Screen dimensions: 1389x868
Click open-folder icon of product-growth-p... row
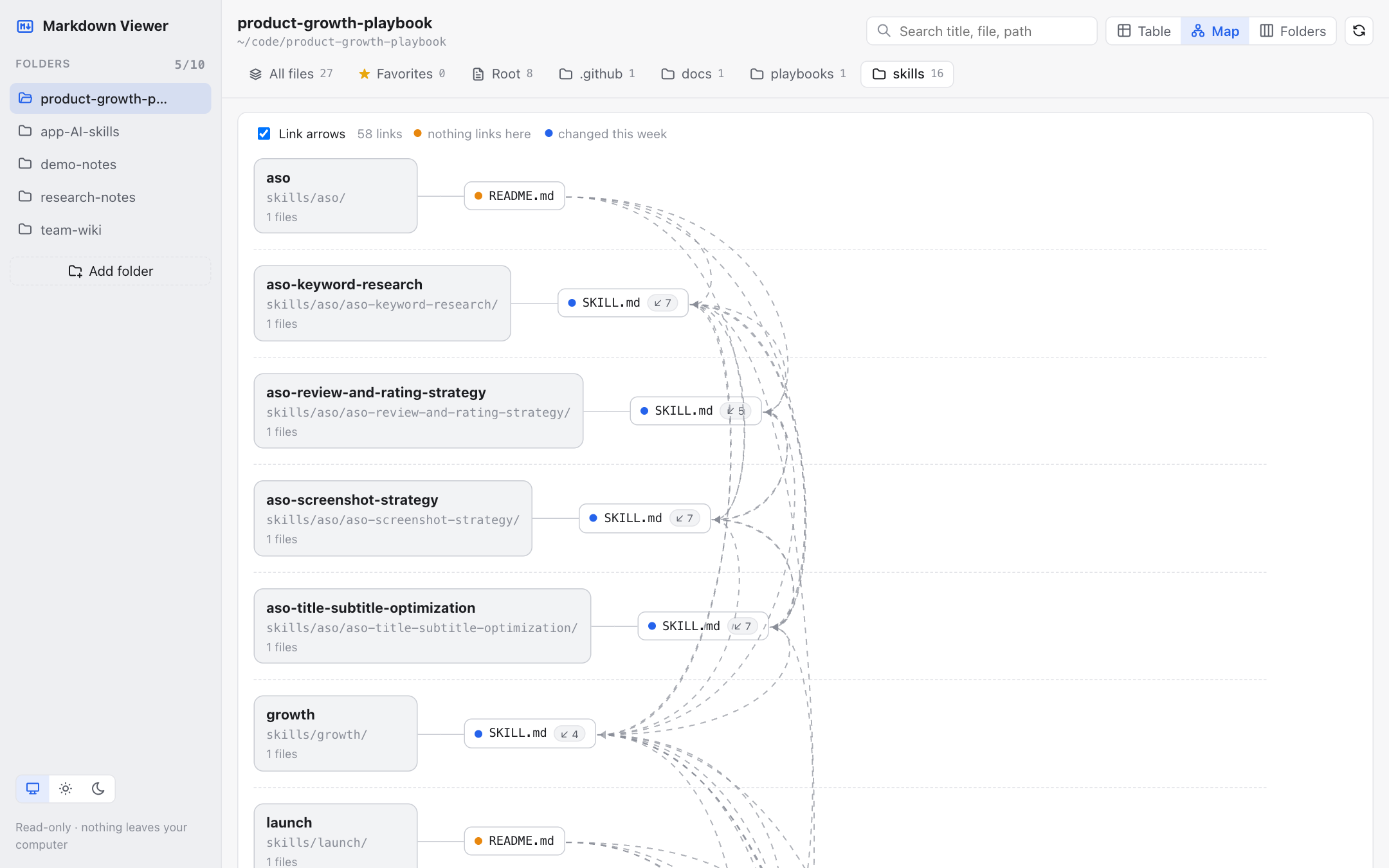pos(25,98)
